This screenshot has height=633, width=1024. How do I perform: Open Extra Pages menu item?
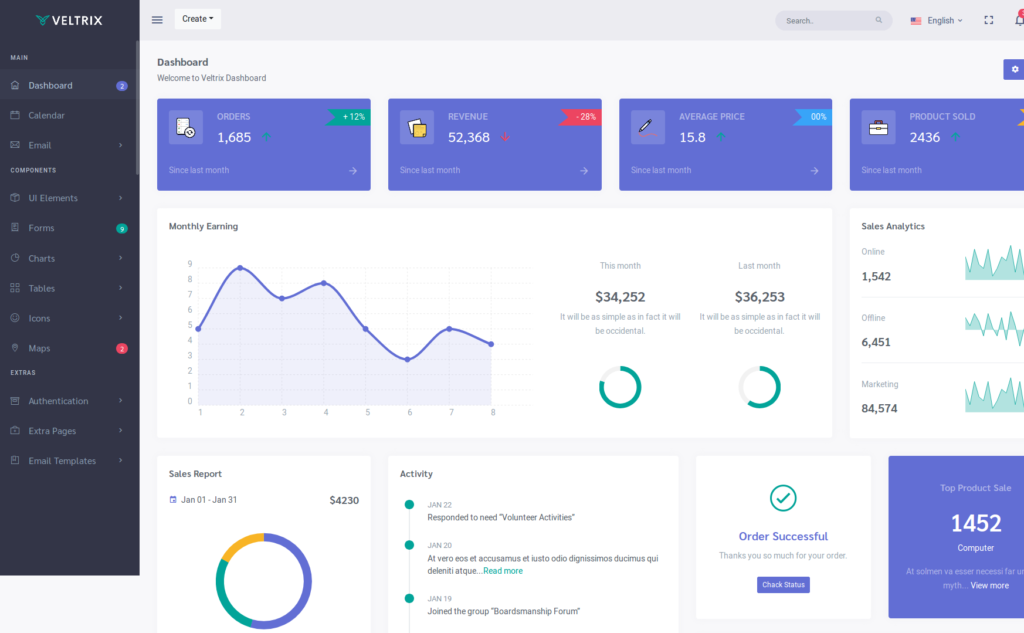pos(69,430)
